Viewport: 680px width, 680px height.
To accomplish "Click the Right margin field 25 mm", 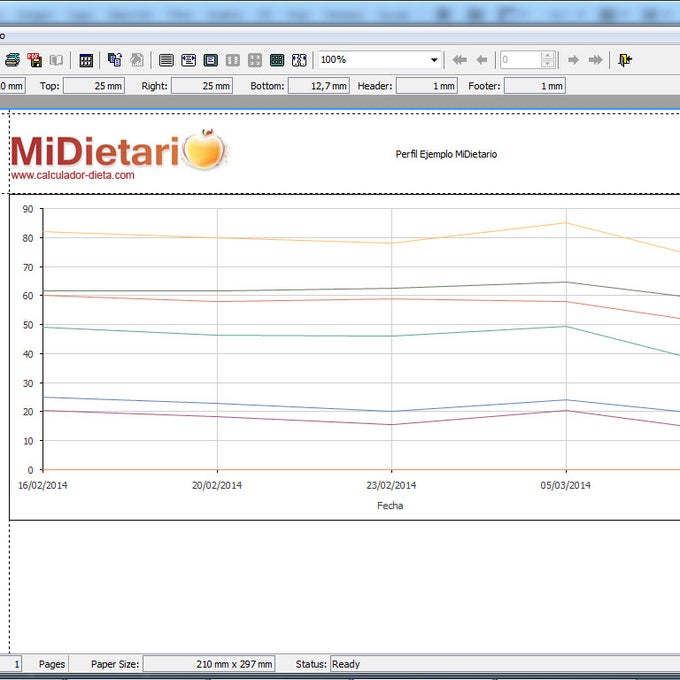I will (x=202, y=86).
